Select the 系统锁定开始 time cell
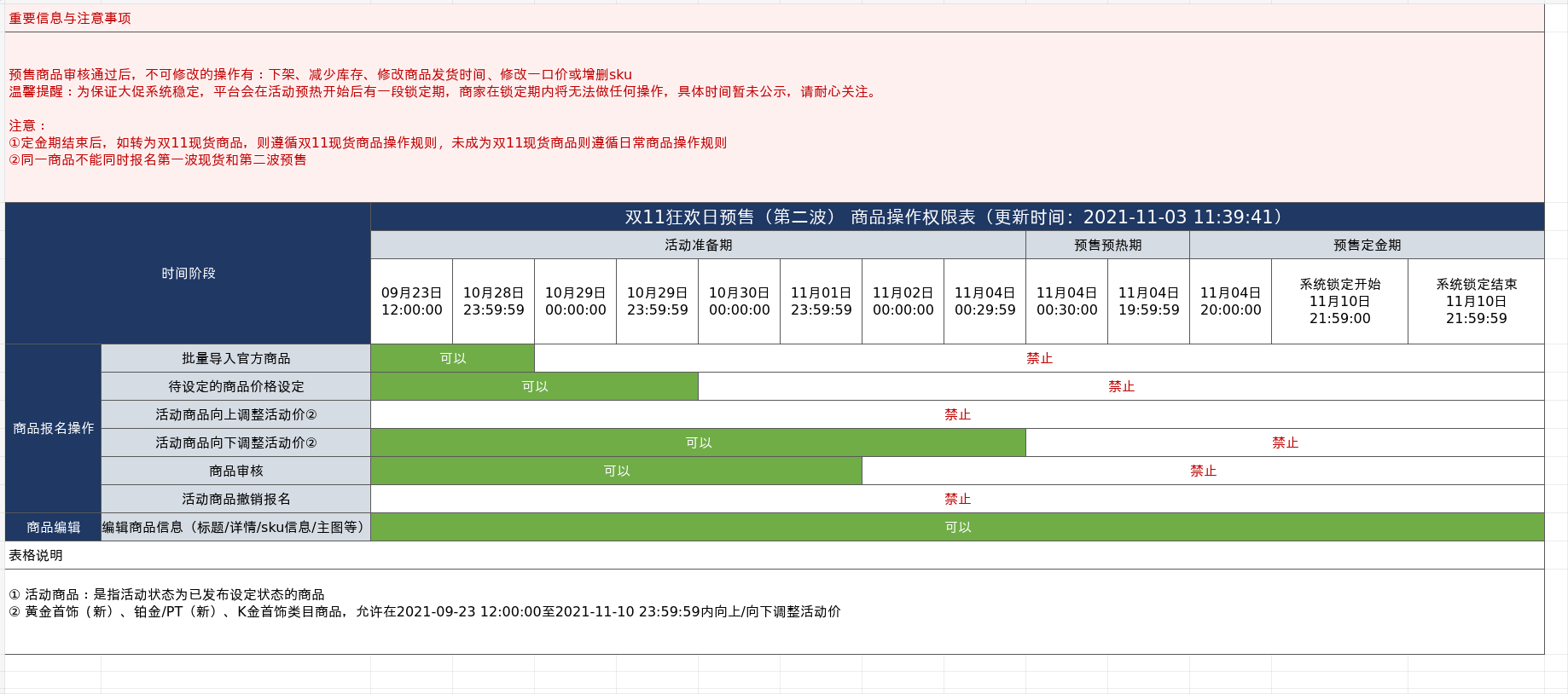 coord(1339,301)
